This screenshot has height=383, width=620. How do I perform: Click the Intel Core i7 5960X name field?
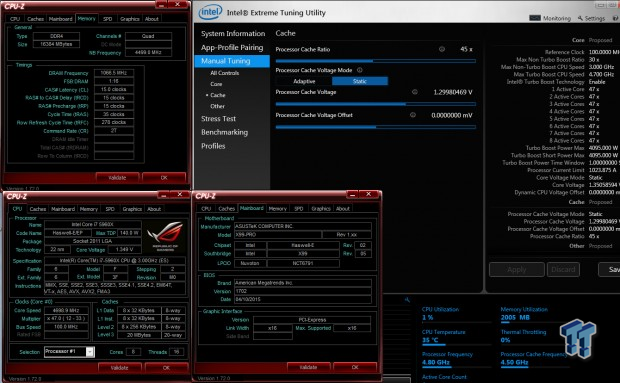point(93,225)
